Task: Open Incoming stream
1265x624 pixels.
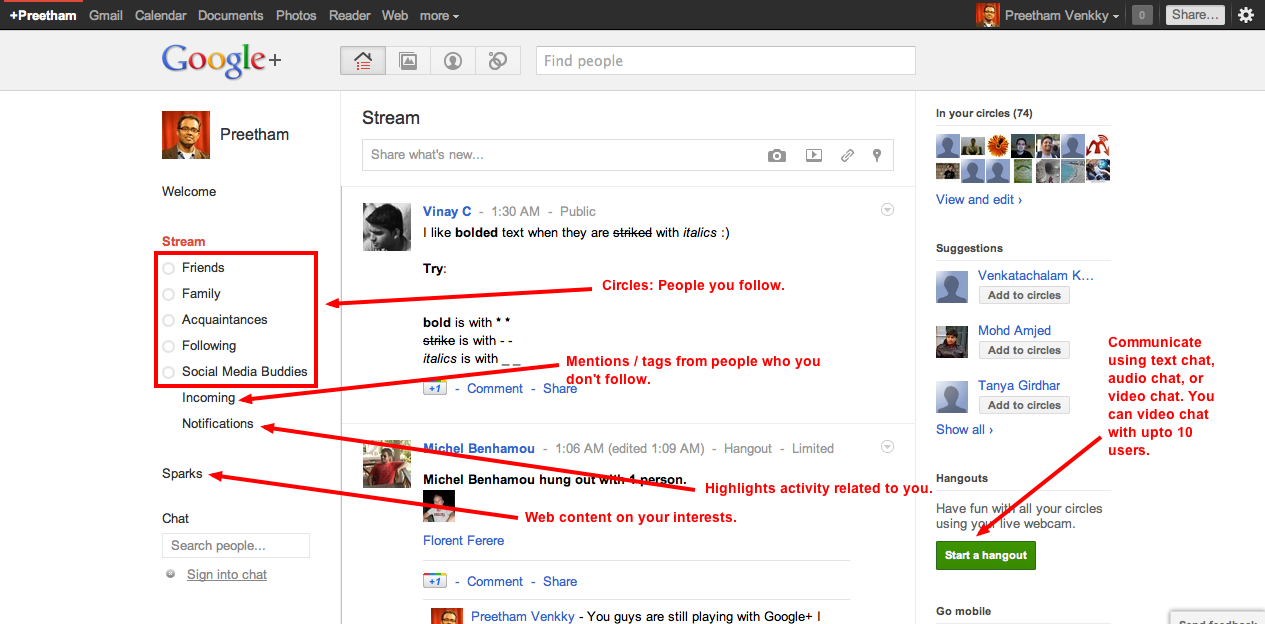Action: [208, 397]
